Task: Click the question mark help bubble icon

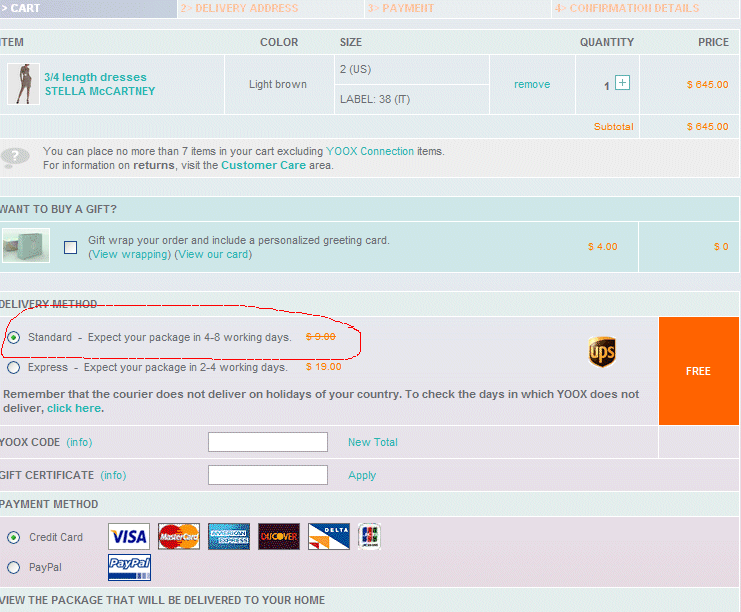Action: tap(15, 157)
